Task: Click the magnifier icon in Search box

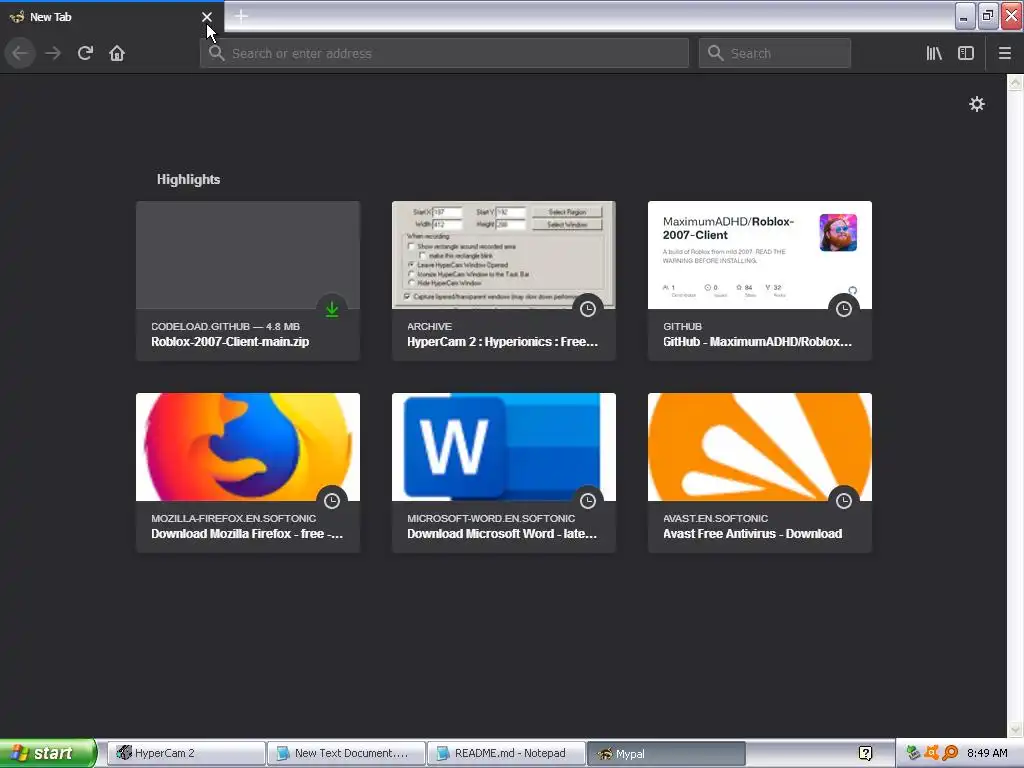Action: tap(715, 53)
